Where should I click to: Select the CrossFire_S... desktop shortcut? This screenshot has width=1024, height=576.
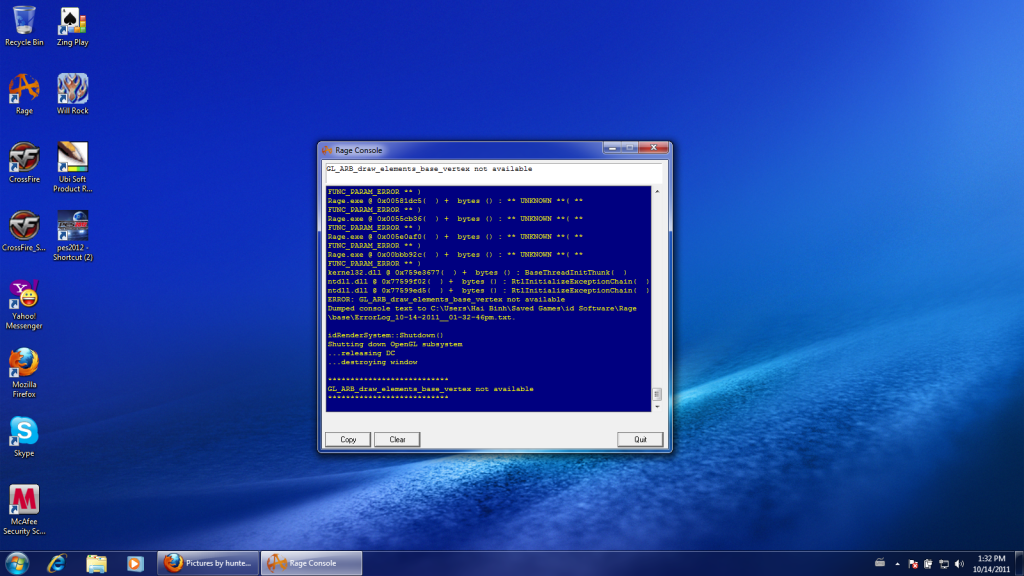pos(24,231)
